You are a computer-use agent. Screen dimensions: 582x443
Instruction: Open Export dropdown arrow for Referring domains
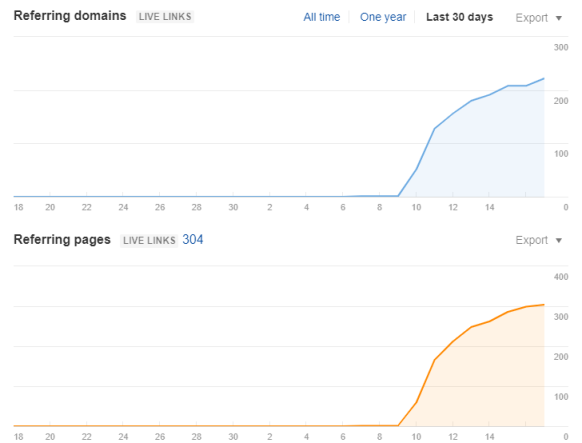pyautogui.click(x=559, y=18)
